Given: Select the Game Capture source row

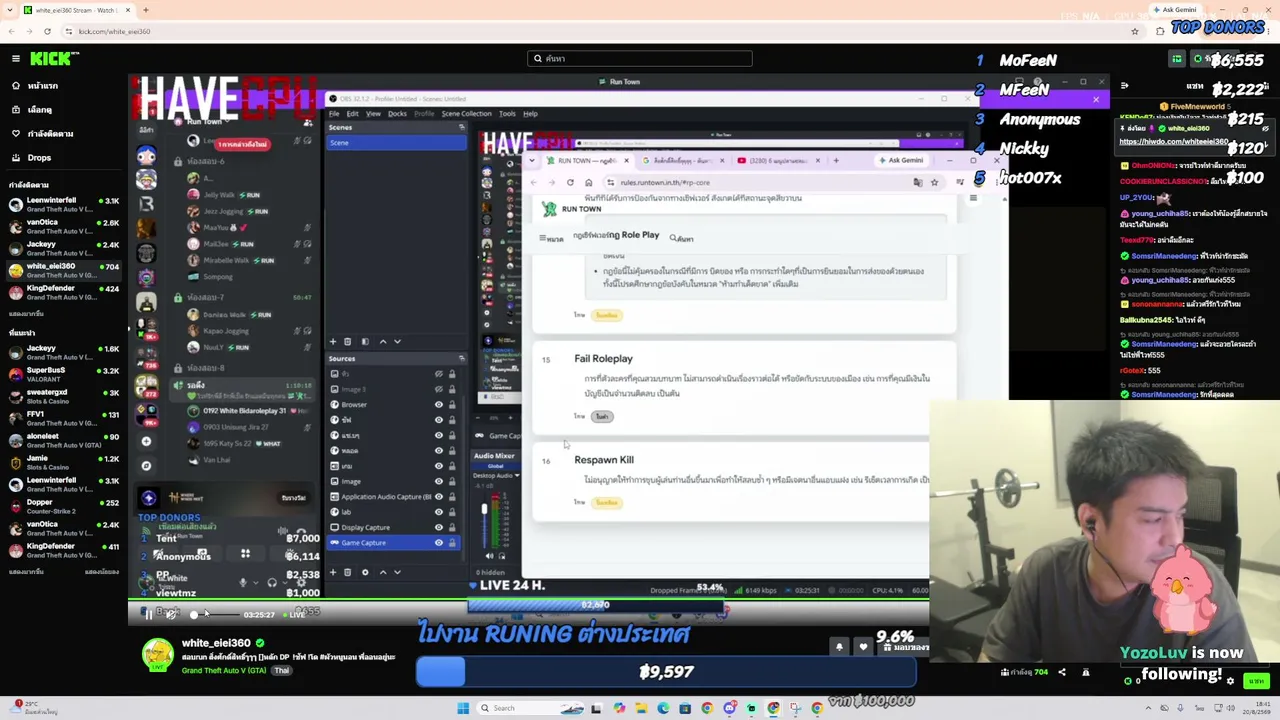Looking at the screenshot, I should coord(394,543).
